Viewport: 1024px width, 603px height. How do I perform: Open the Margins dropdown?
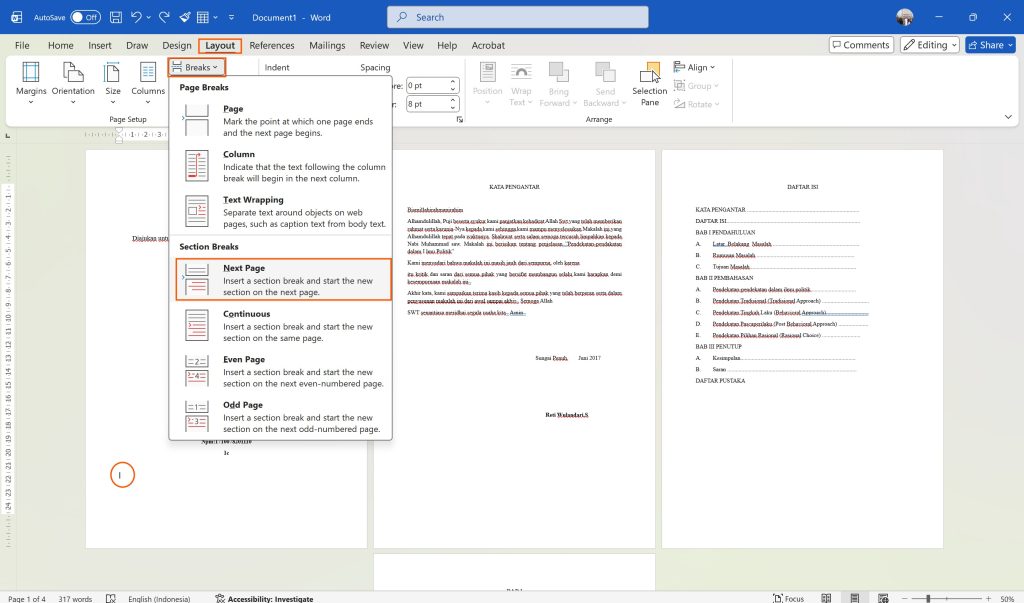31,82
